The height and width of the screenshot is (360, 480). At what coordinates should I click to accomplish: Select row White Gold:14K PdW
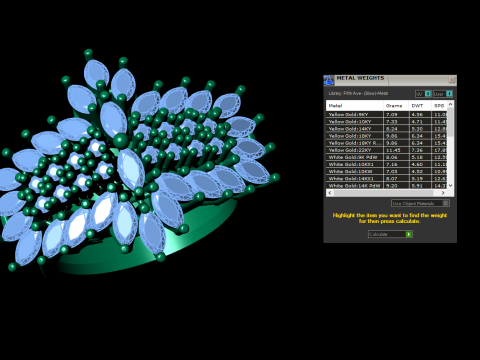[x=387, y=186]
